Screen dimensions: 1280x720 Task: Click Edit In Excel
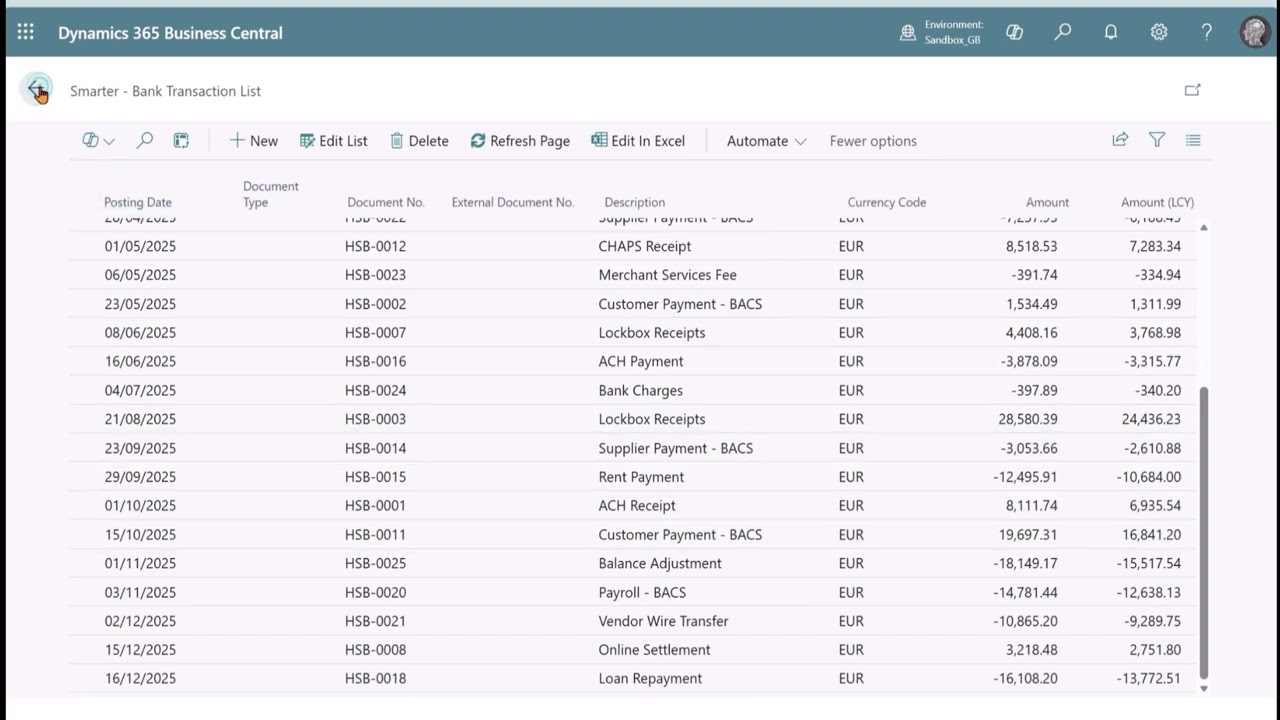coord(638,141)
